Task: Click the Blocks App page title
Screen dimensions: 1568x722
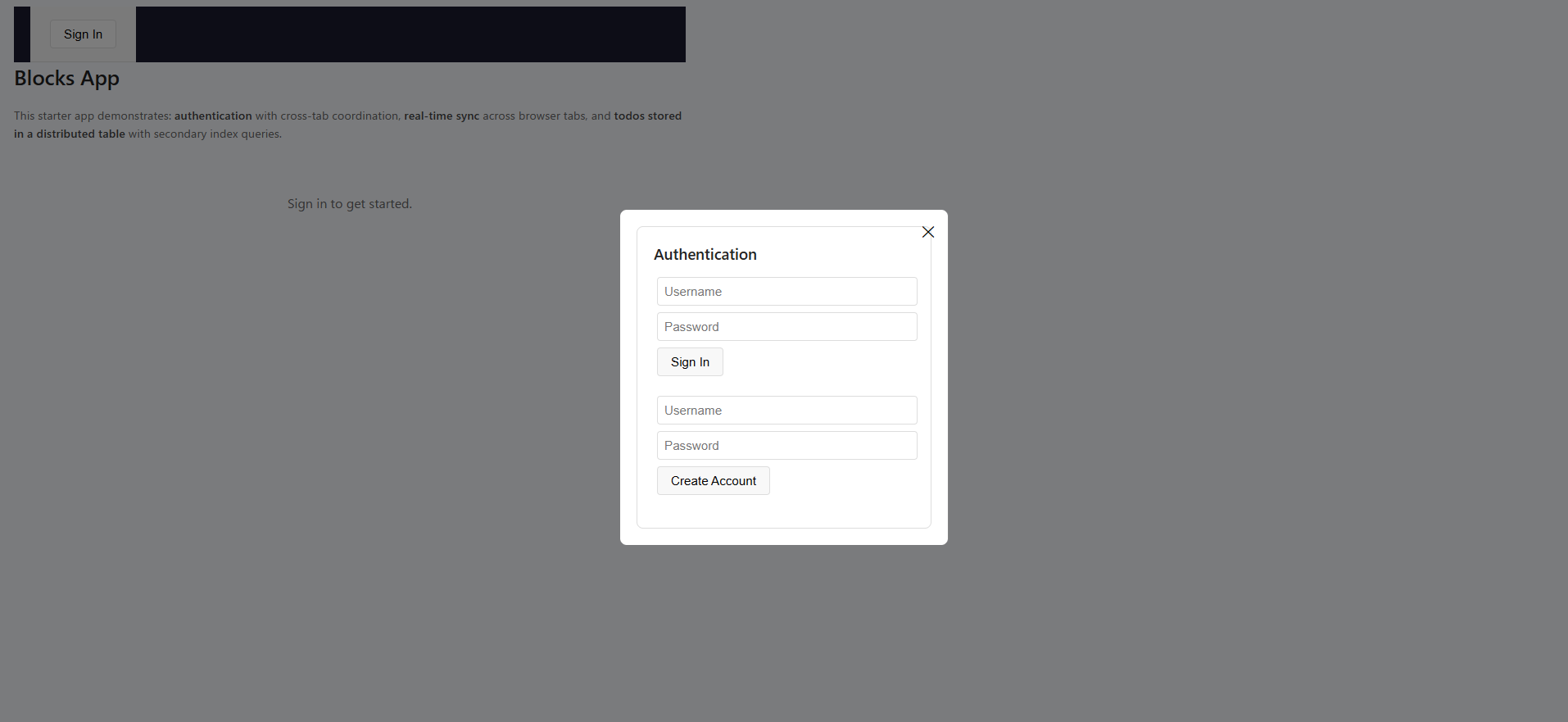Action: pyautogui.click(x=66, y=79)
